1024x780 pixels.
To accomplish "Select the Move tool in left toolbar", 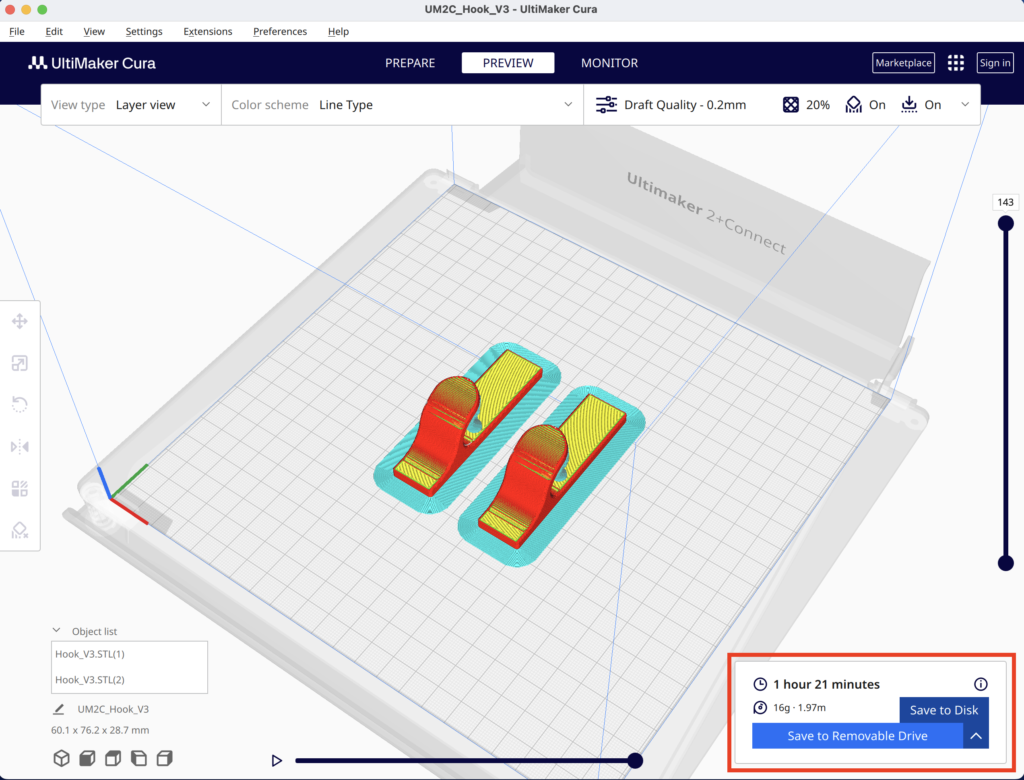I will click(x=20, y=321).
